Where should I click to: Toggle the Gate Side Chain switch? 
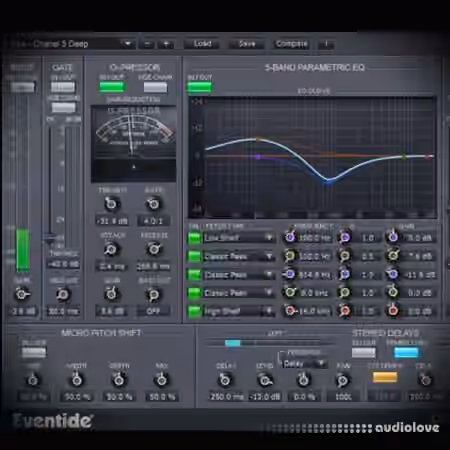tap(63, 108)
